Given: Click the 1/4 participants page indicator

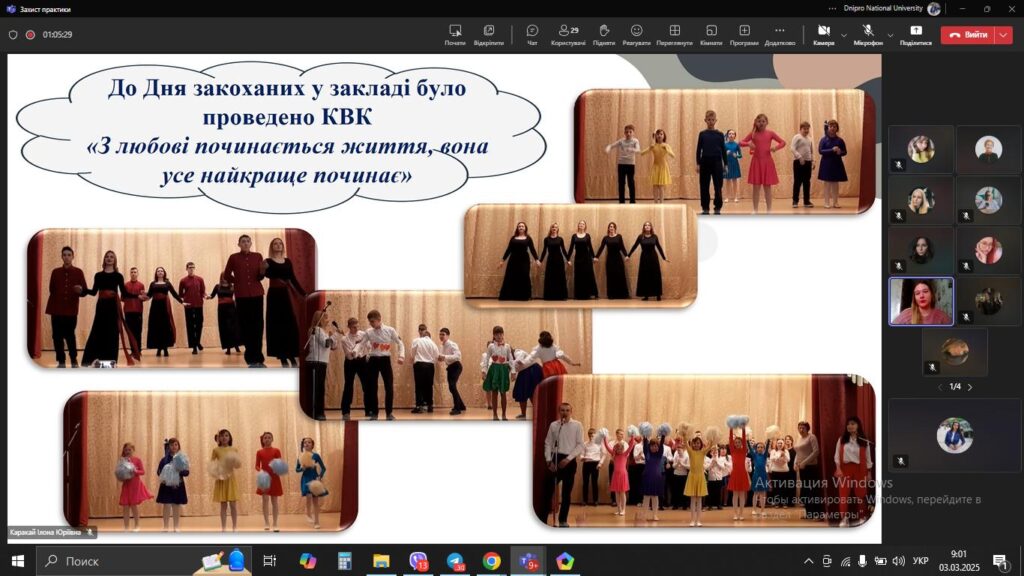Looking at the screenshot, I should click(955, 387).
